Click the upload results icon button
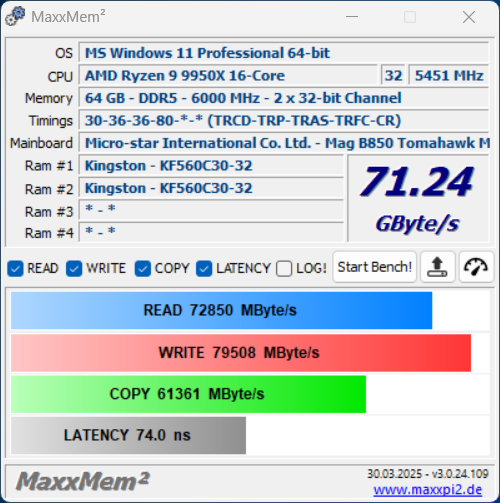The width and height of the screenshot is (500, 503). [438, 267]
